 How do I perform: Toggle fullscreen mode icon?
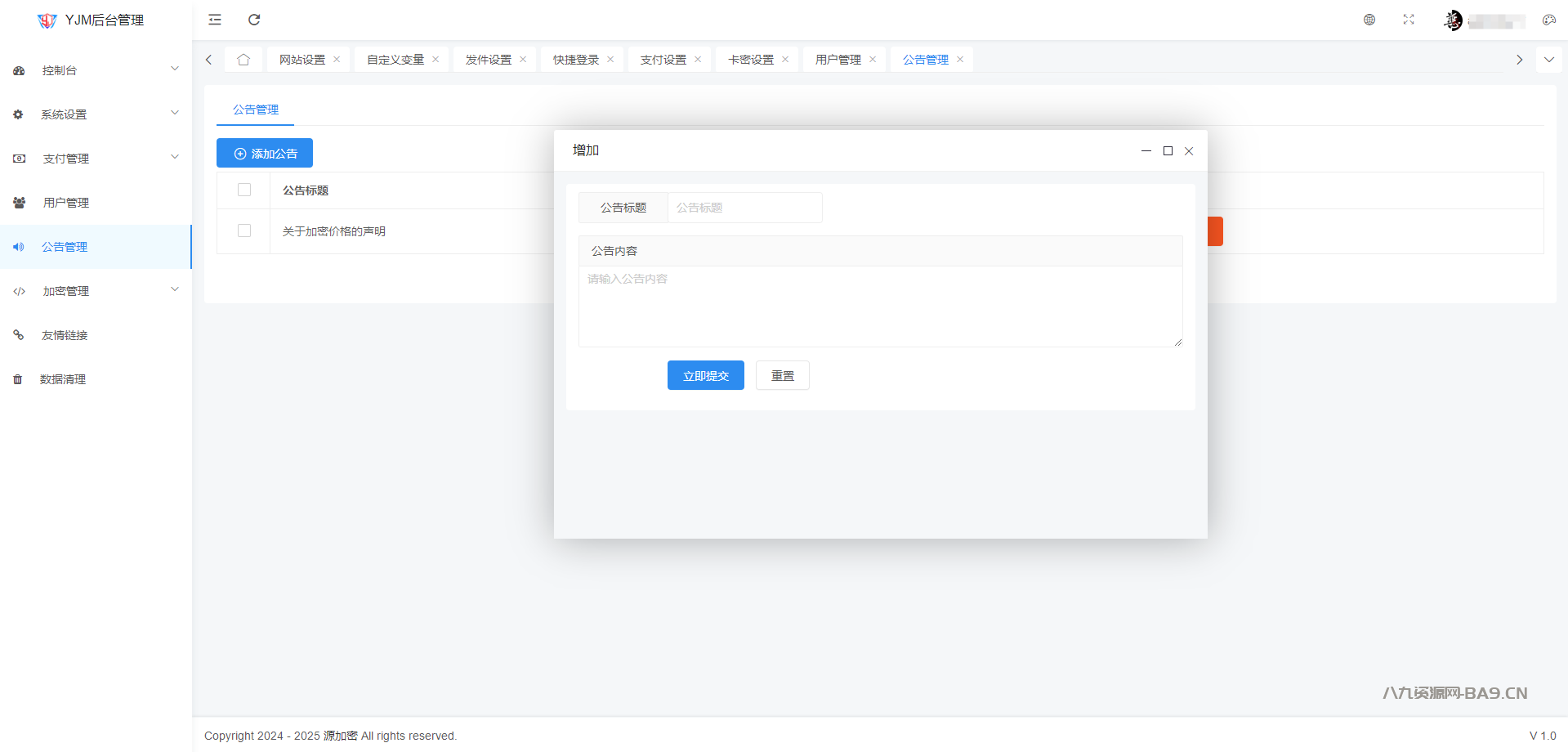[1409, 20]
